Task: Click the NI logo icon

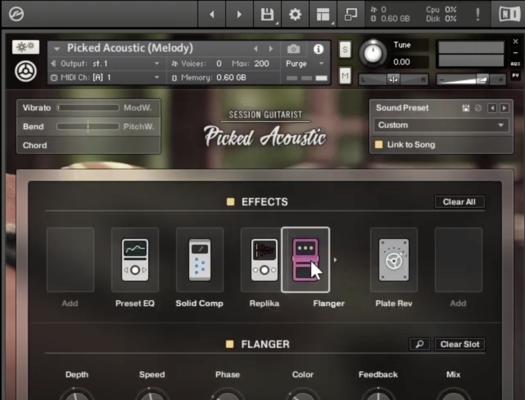Action: [x=509, y=14]
